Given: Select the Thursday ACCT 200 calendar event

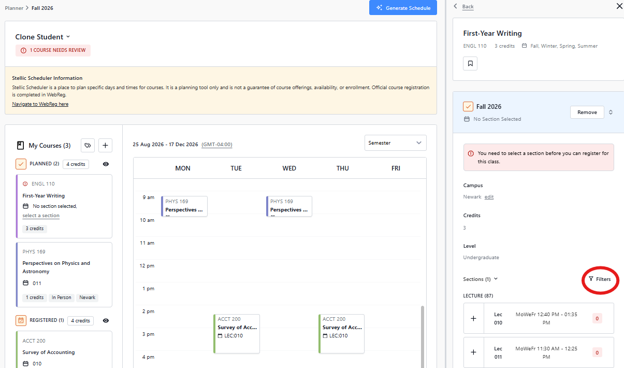Looking at the screenshot, I should pos(341,334).
